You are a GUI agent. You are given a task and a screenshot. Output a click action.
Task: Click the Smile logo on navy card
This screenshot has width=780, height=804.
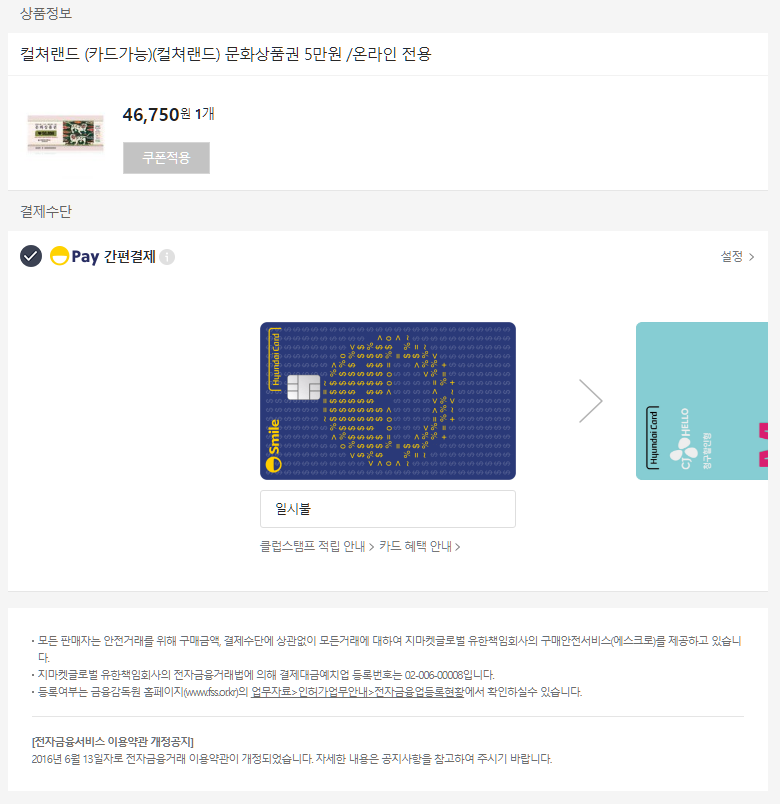(274, 445)
